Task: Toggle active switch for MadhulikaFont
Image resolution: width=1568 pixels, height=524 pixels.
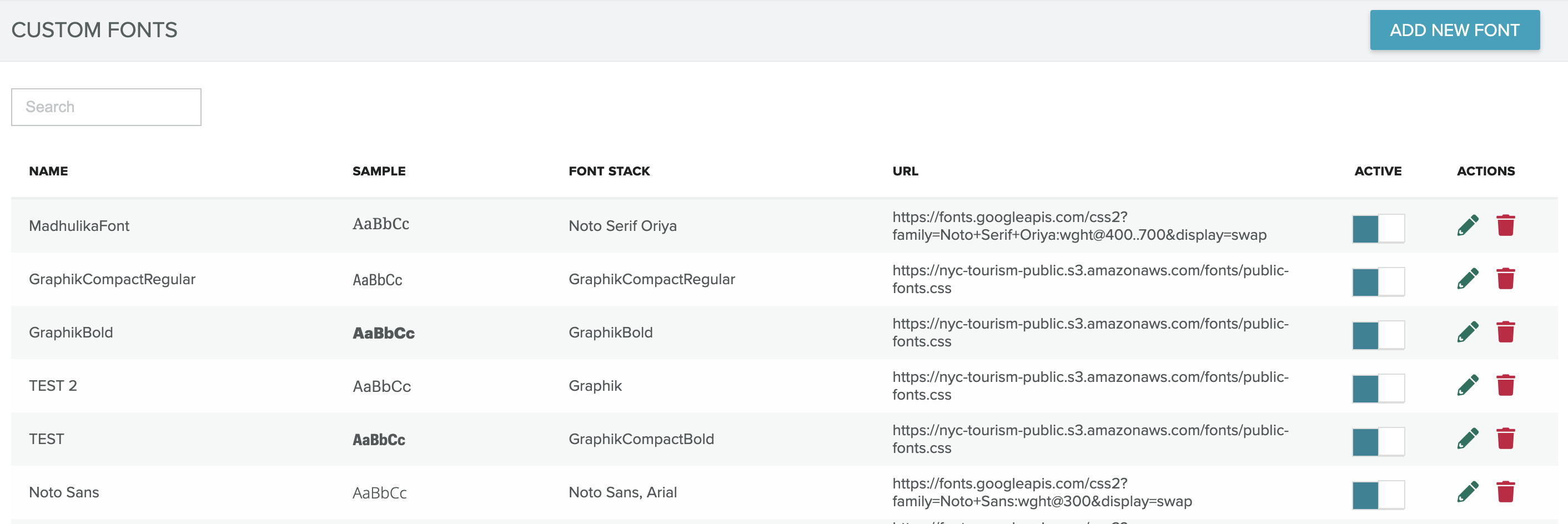Action: 1378,229
